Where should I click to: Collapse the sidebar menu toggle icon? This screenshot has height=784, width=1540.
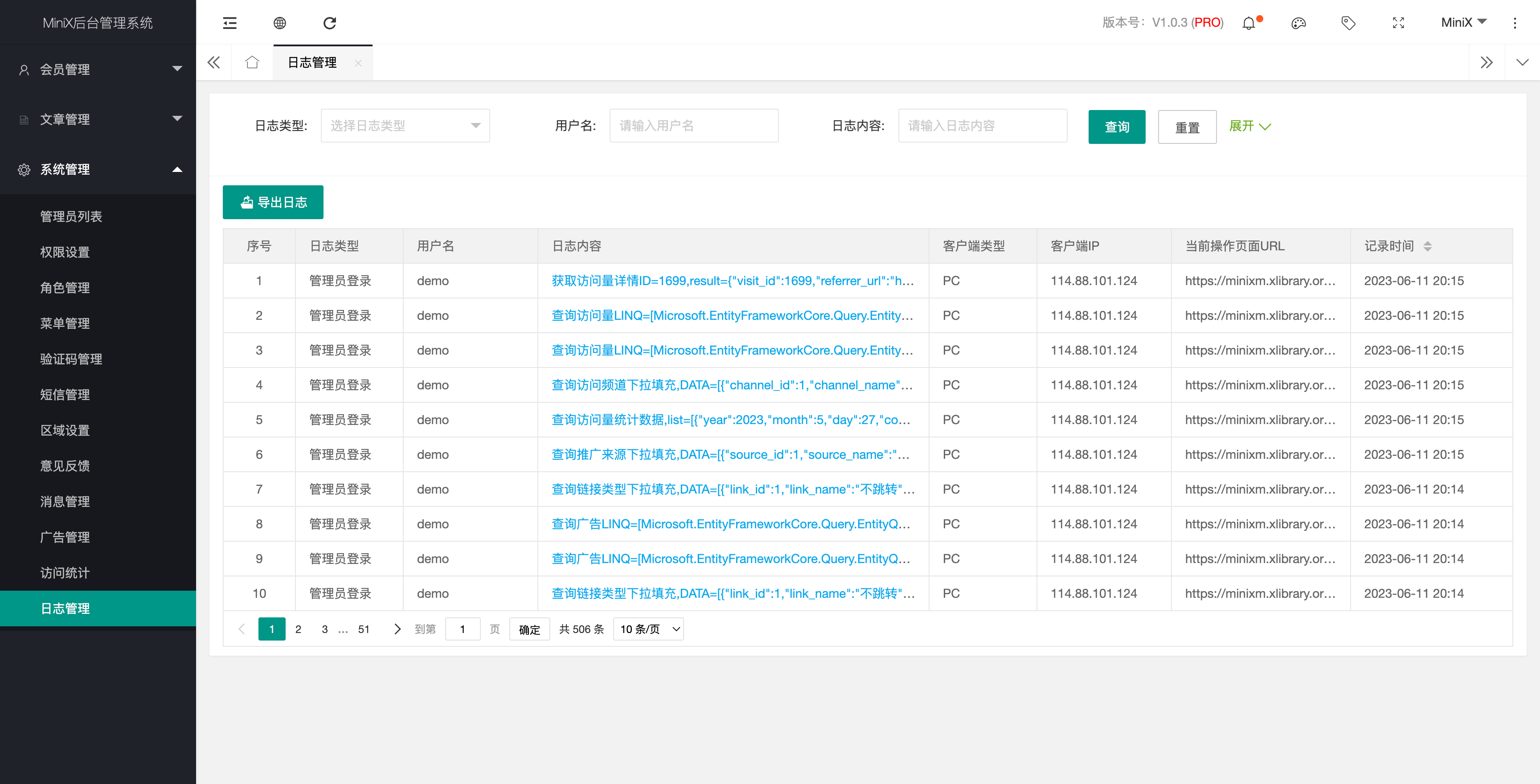click(x=229, y=23)
